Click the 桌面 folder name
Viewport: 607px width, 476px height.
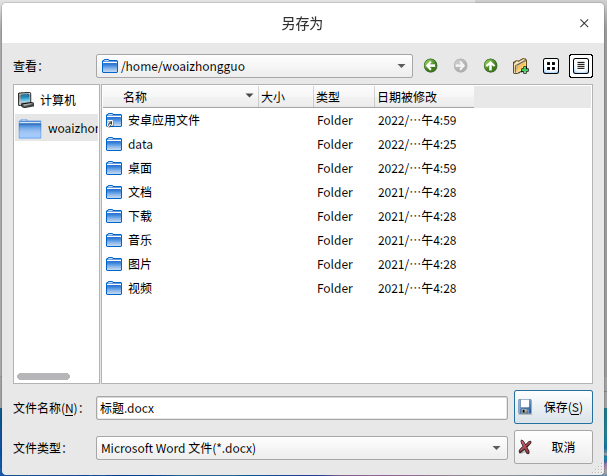click(140, 168)
